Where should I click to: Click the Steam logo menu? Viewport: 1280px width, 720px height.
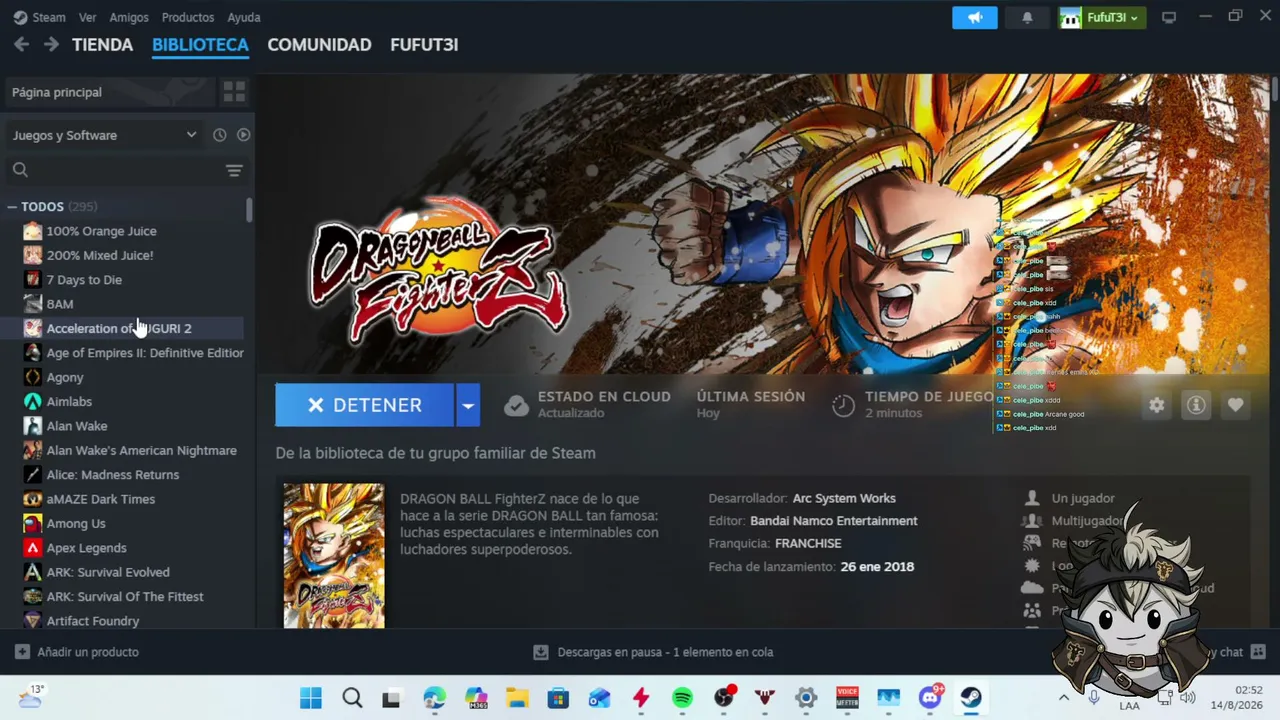tap(39, 17)
